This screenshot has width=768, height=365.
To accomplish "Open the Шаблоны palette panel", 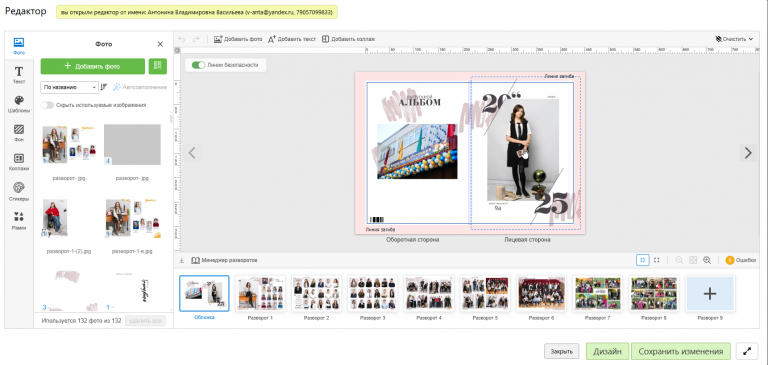I will coord(19,104).
